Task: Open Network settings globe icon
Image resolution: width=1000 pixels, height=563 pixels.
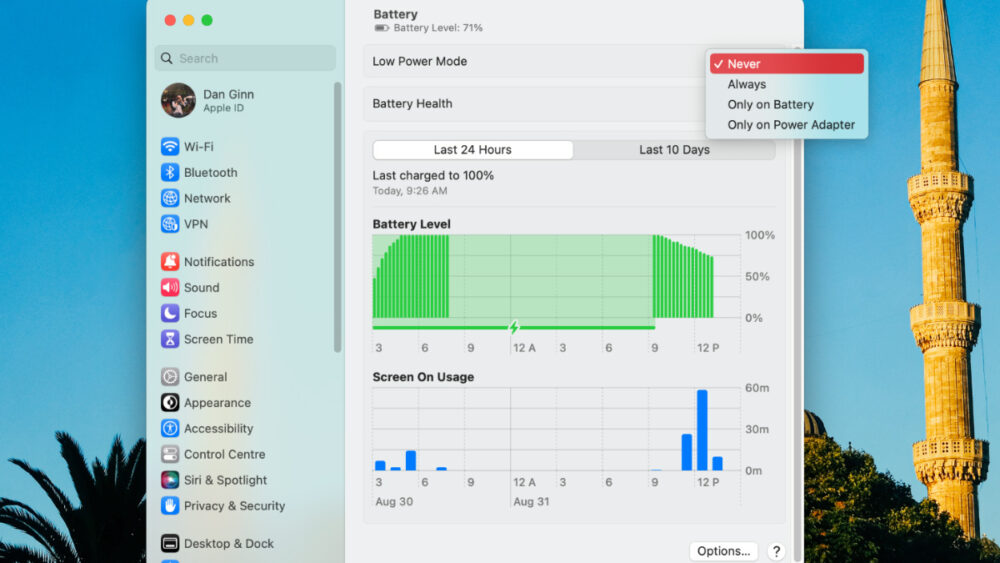Action: point(170,198)
